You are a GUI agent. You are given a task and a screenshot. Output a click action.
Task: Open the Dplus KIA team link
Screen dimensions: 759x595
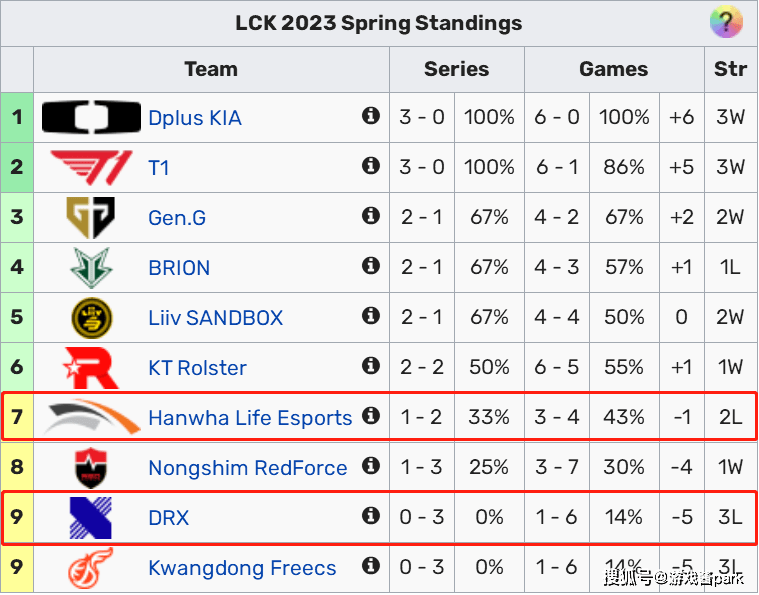195,118
